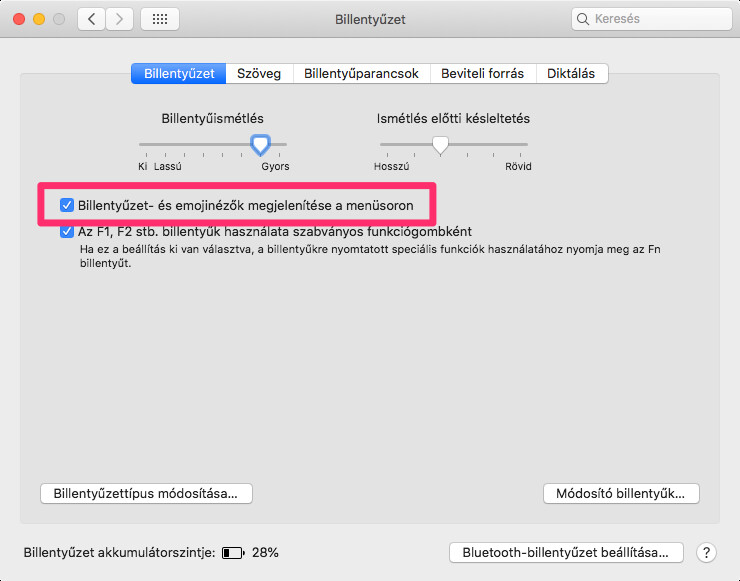Click the red close window button
The height and width of the screenshot is (581, 740).
click(19, 19)
